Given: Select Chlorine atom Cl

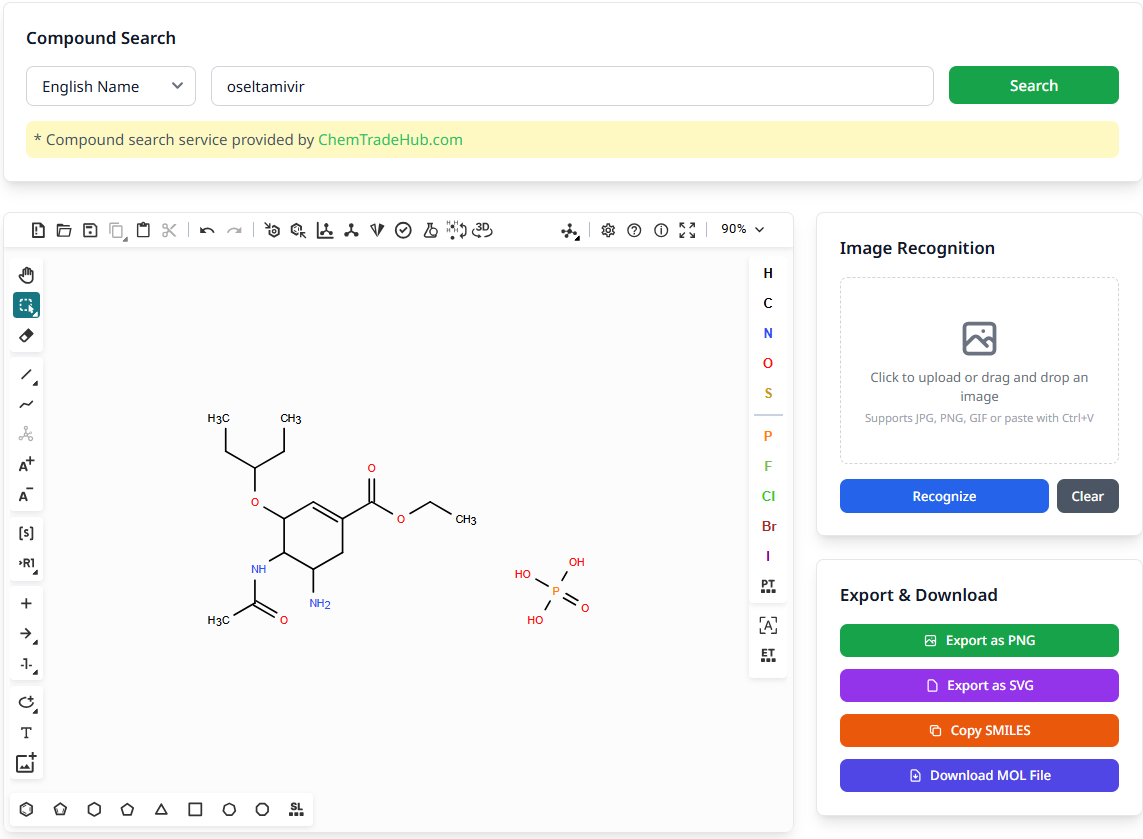Looking at the screenshot, I should (768, 496).
